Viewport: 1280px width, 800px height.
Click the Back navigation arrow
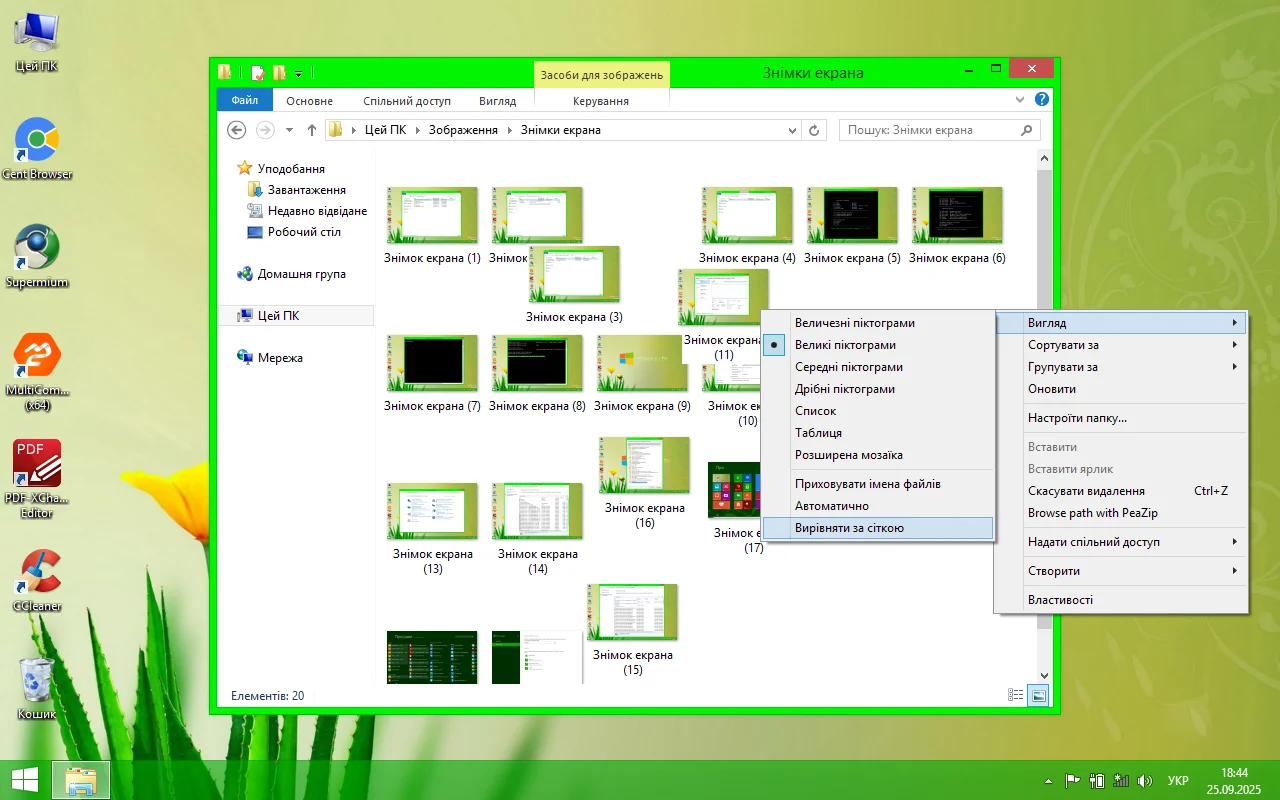click(237, 130)
